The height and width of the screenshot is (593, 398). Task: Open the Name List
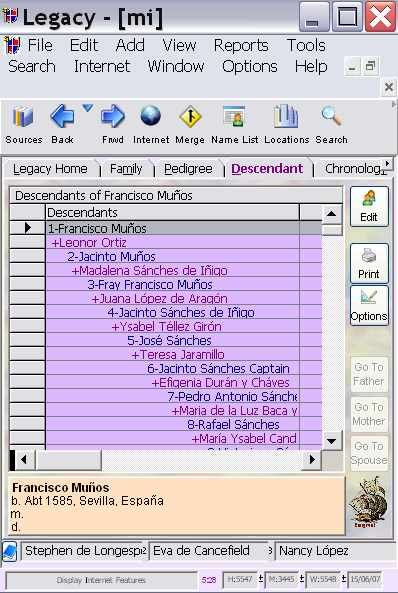pos(235,125)
